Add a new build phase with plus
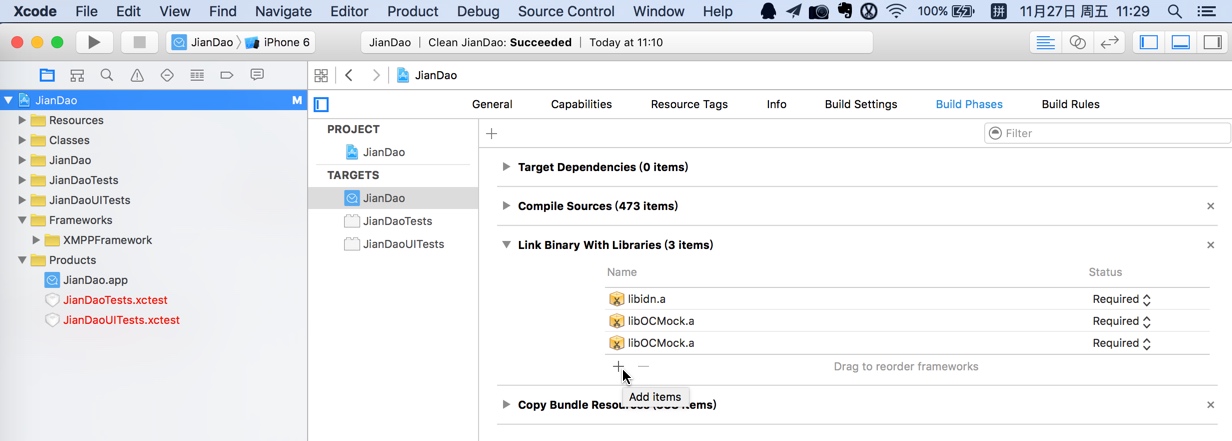The image size is (1232, 441). [491, 133]
